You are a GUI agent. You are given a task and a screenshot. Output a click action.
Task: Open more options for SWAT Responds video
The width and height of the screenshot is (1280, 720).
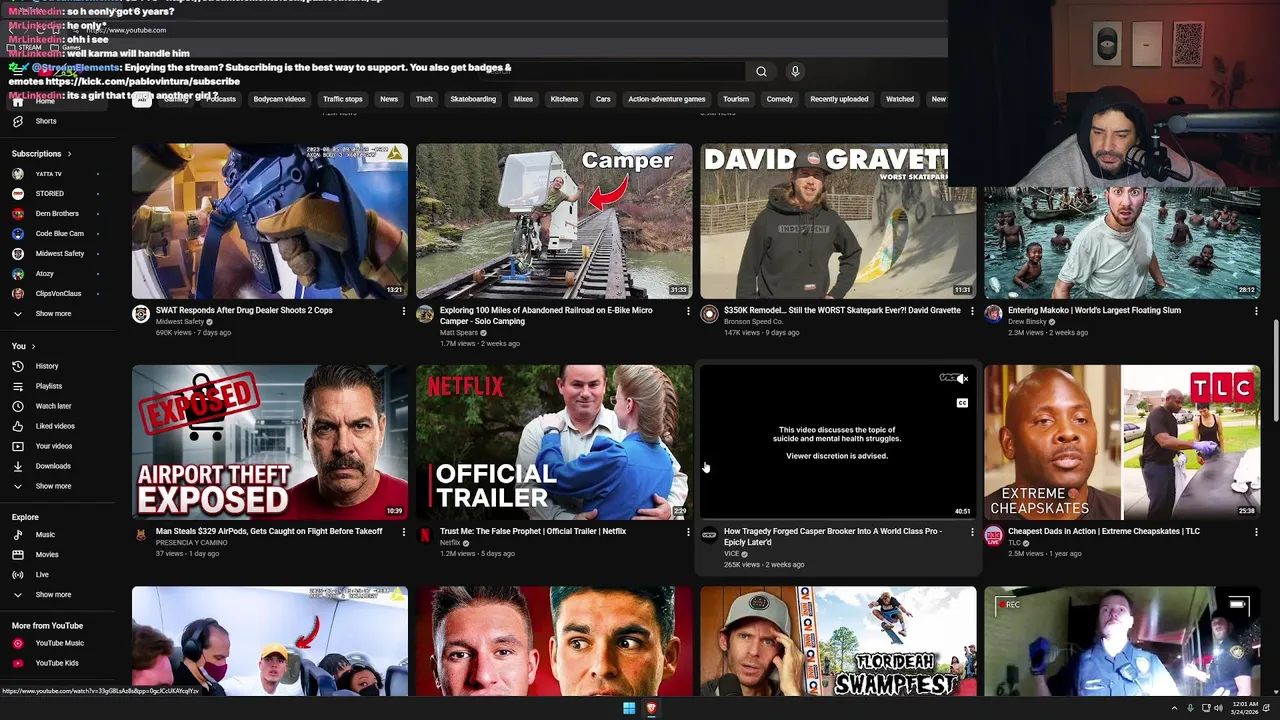pos(404,311)
